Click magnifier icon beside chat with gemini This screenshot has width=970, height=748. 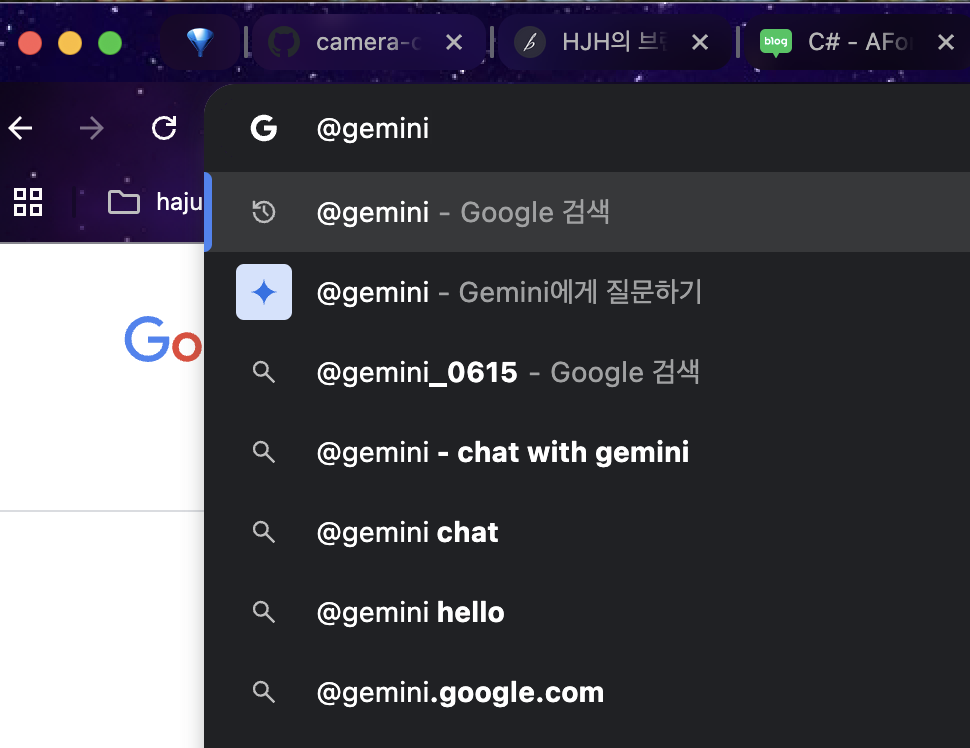click(264, 452)
